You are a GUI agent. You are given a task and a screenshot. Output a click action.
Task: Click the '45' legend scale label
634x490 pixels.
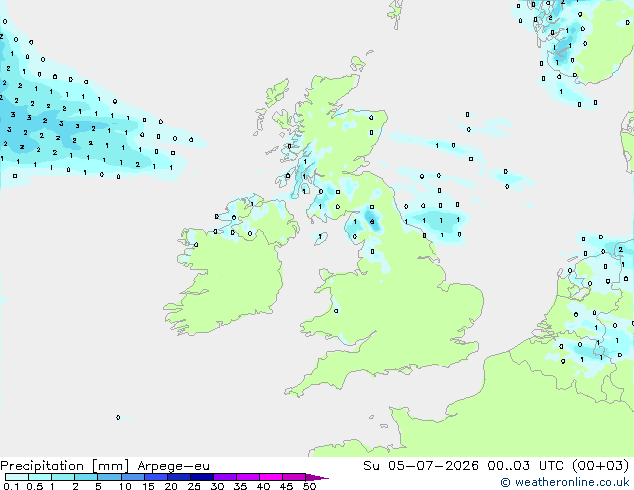[x=287, y=486]
